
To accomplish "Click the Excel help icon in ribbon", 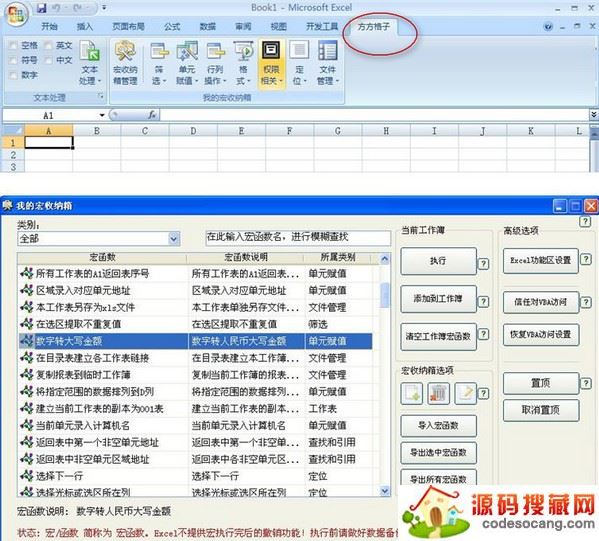I will coord(548,27).
